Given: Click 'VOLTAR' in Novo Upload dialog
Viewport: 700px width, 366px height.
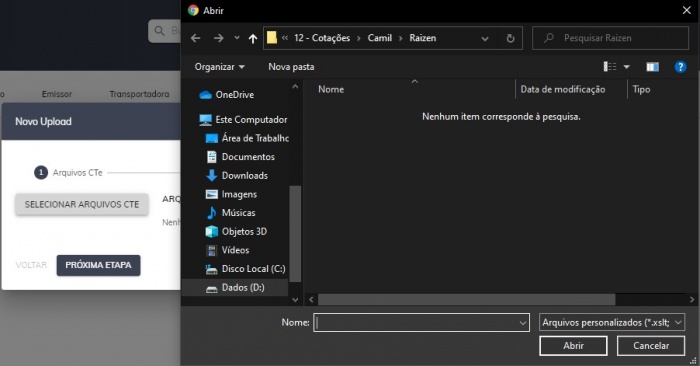Looking at the screenshot, I should (31, 265).
